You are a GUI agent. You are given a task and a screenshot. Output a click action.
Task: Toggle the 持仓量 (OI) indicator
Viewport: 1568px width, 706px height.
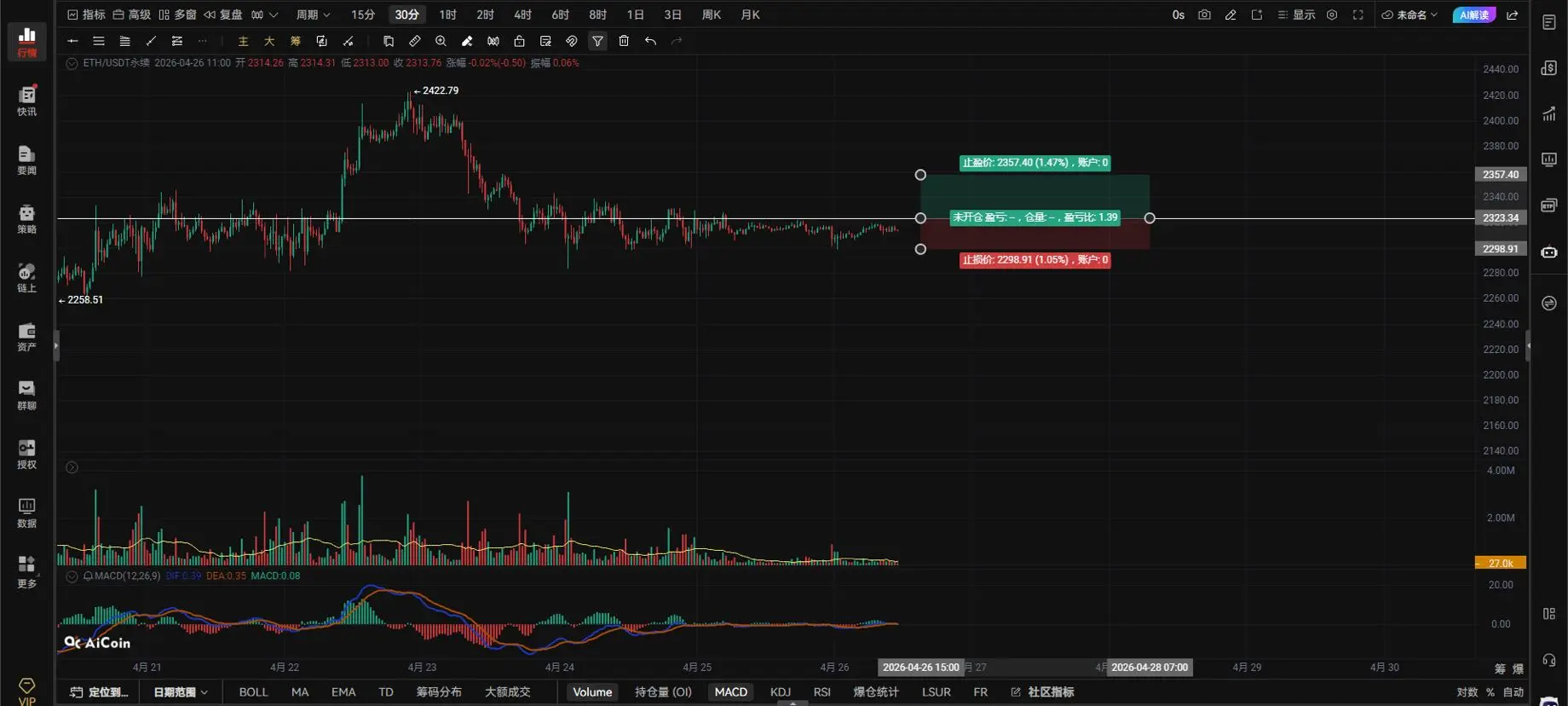tap(663, 692)
